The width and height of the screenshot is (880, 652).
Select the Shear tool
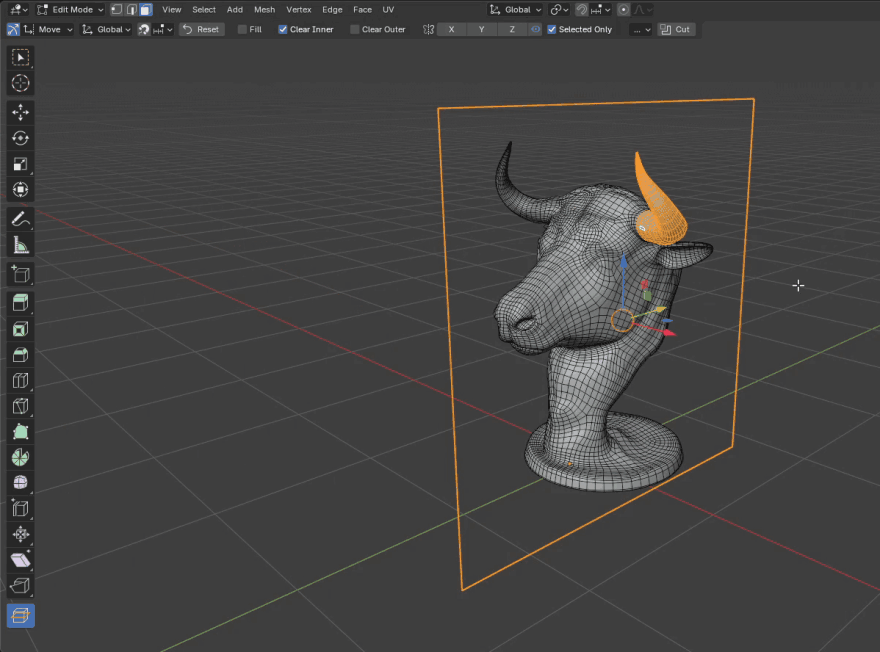click(20, 560)
